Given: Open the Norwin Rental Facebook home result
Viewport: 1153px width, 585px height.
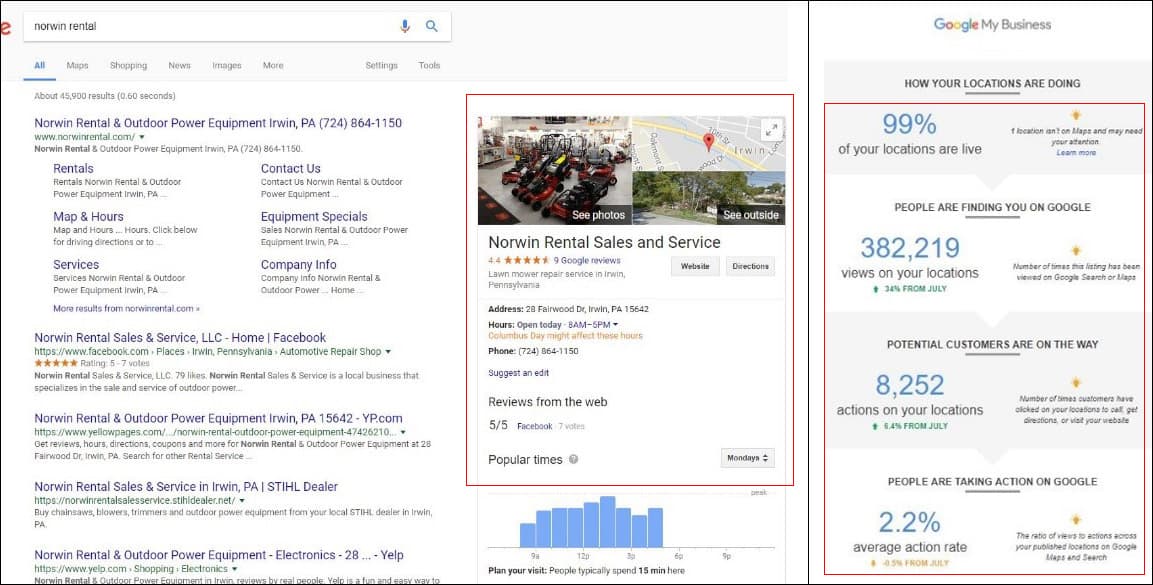Looking at the screenshot, I should tap(180, 338).
